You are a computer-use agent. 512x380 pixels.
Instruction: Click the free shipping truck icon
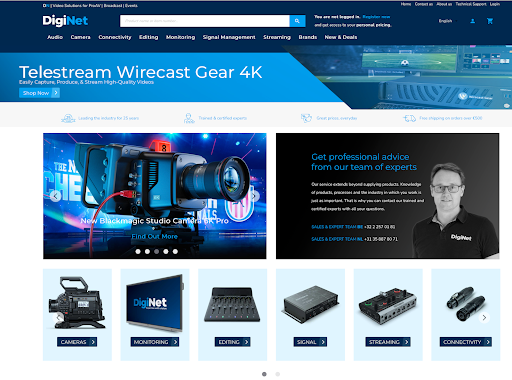(x=409, y=118)
